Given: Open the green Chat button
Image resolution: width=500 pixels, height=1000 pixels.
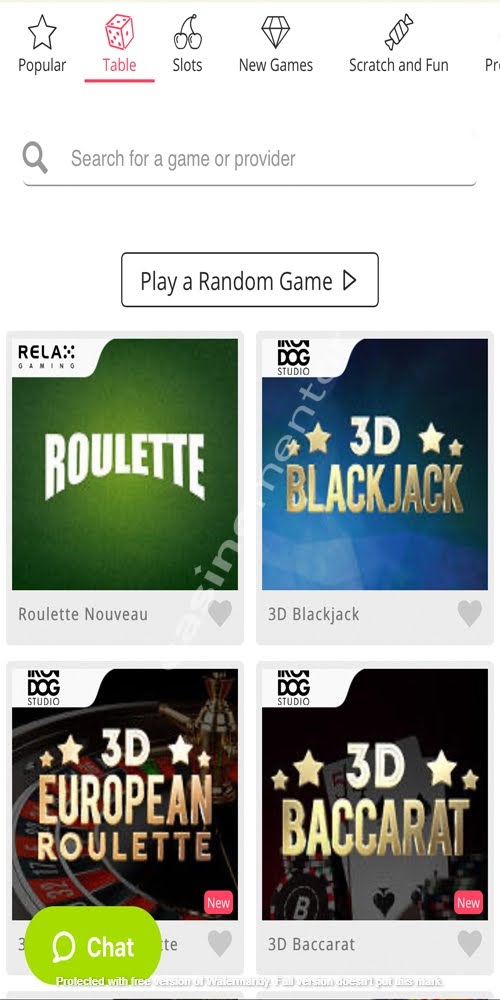Looking at the screenshot, I should click(x=93, y=947).
